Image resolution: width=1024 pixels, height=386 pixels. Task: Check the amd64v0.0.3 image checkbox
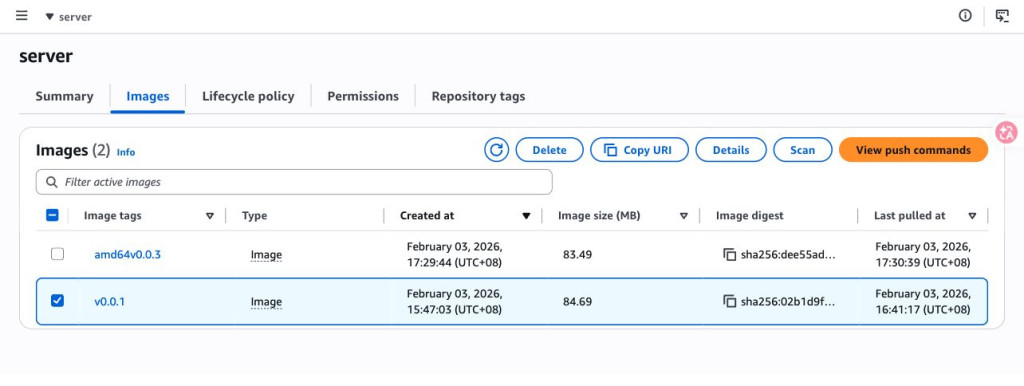[x=57, y=254]
